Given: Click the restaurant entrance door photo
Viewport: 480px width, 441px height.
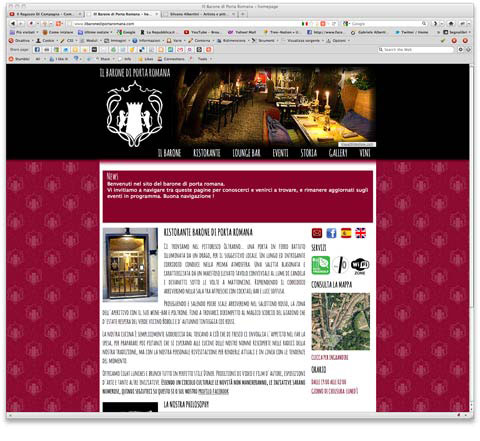Looking at the screenshot, I should point(130,265).
